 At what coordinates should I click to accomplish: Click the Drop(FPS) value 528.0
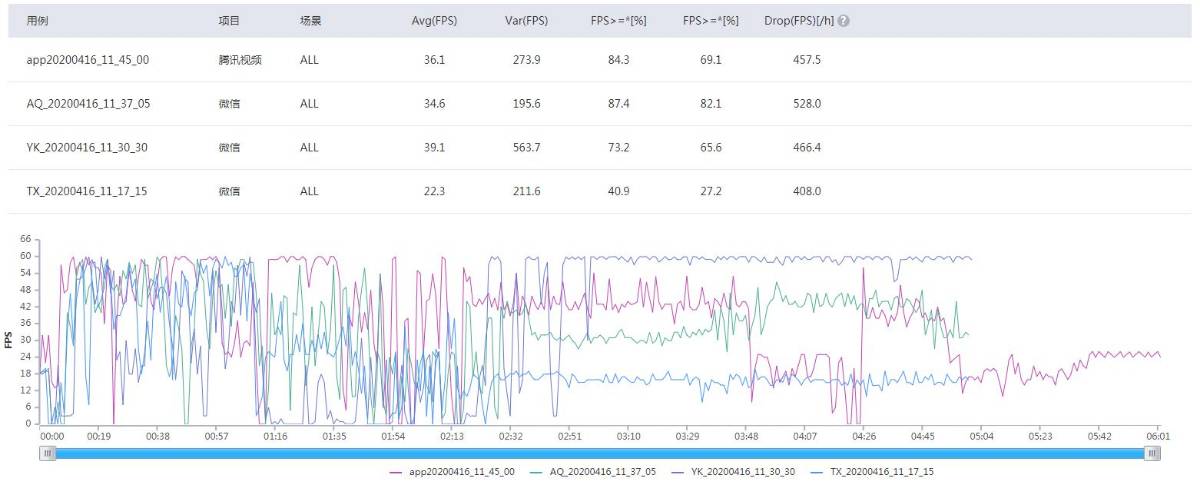pos(806,104)
